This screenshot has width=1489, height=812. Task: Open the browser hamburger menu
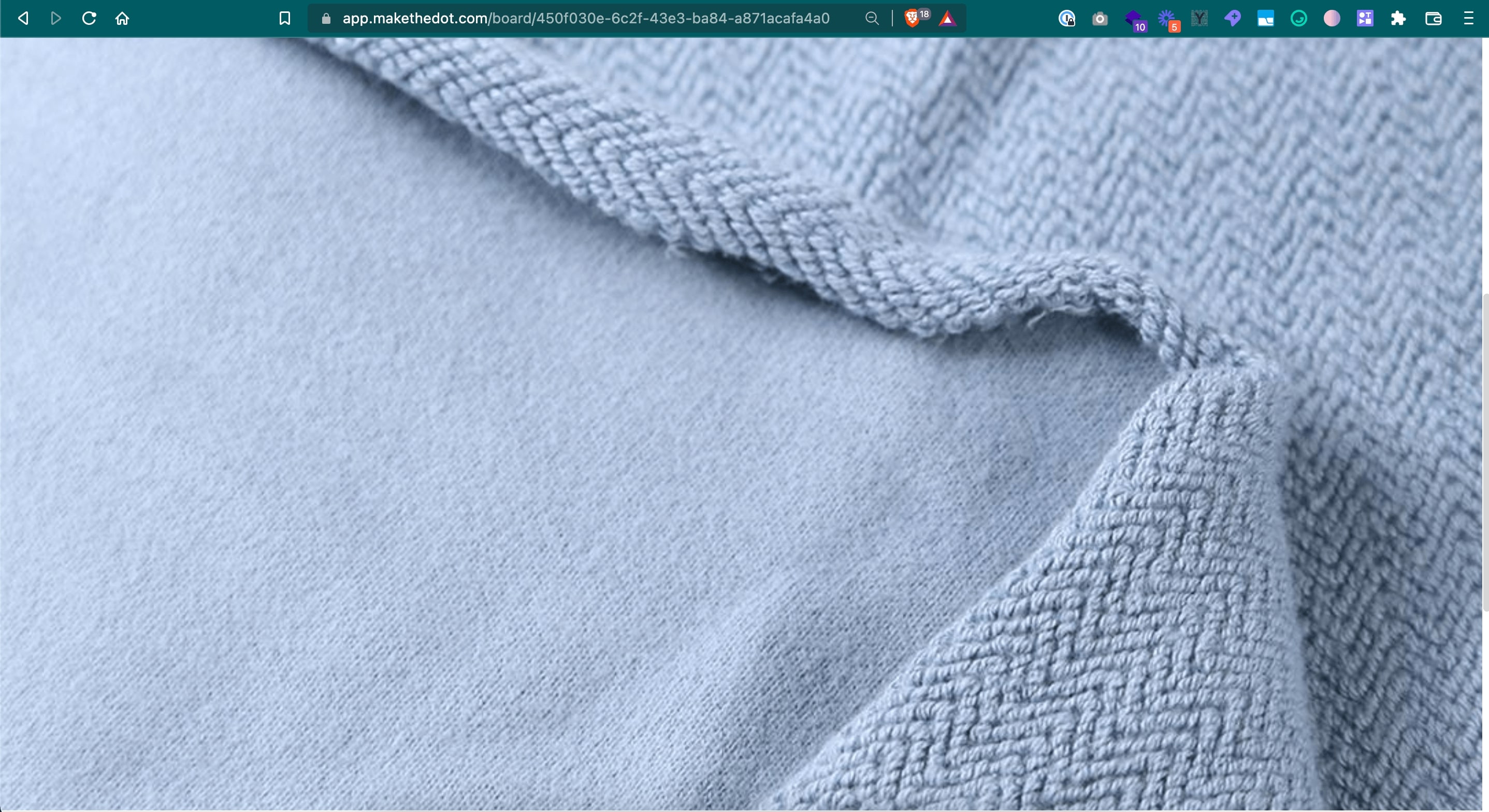pos(1468,18)
